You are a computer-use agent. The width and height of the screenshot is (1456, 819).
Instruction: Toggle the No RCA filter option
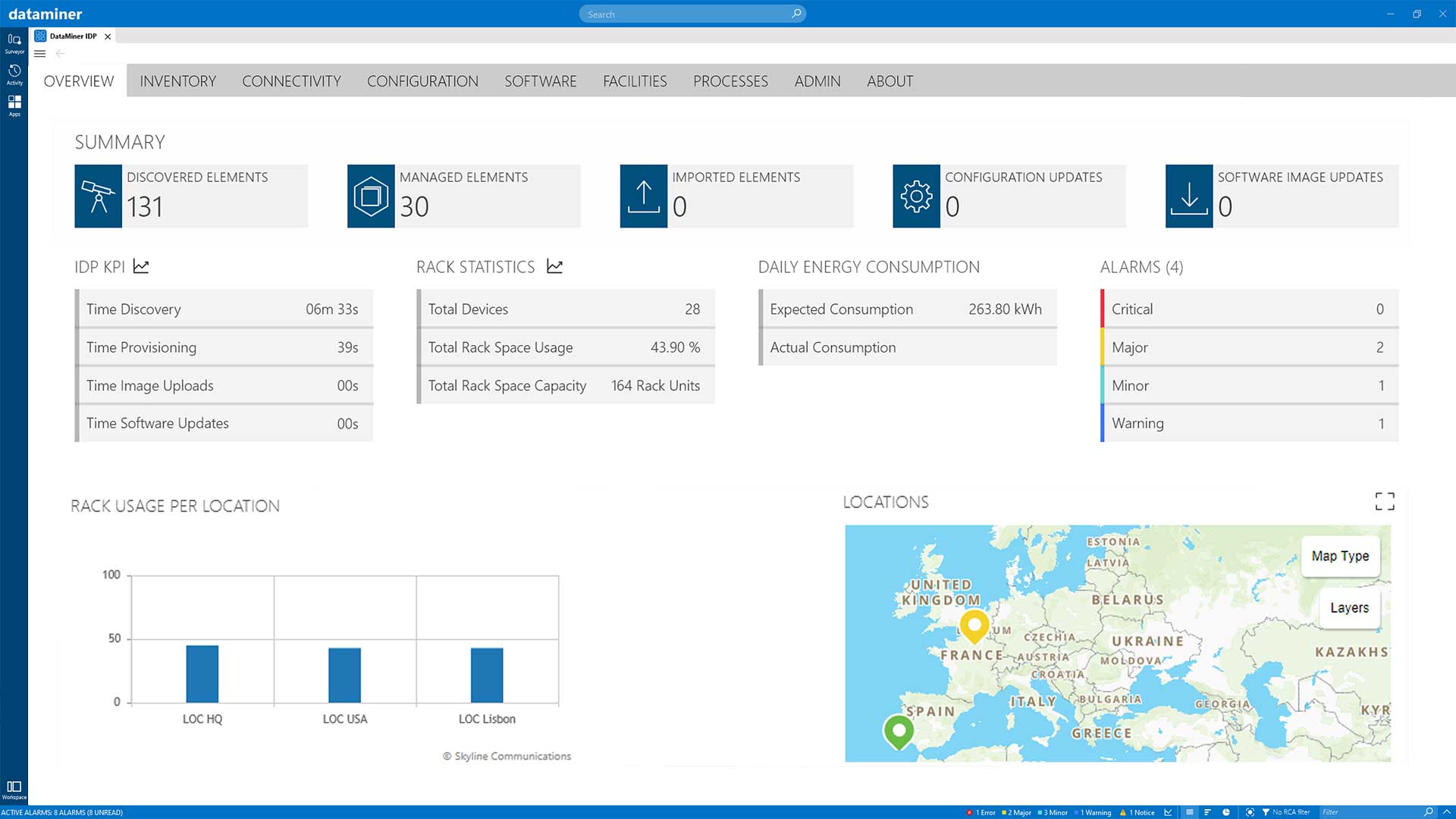(x=1289, y=812)
